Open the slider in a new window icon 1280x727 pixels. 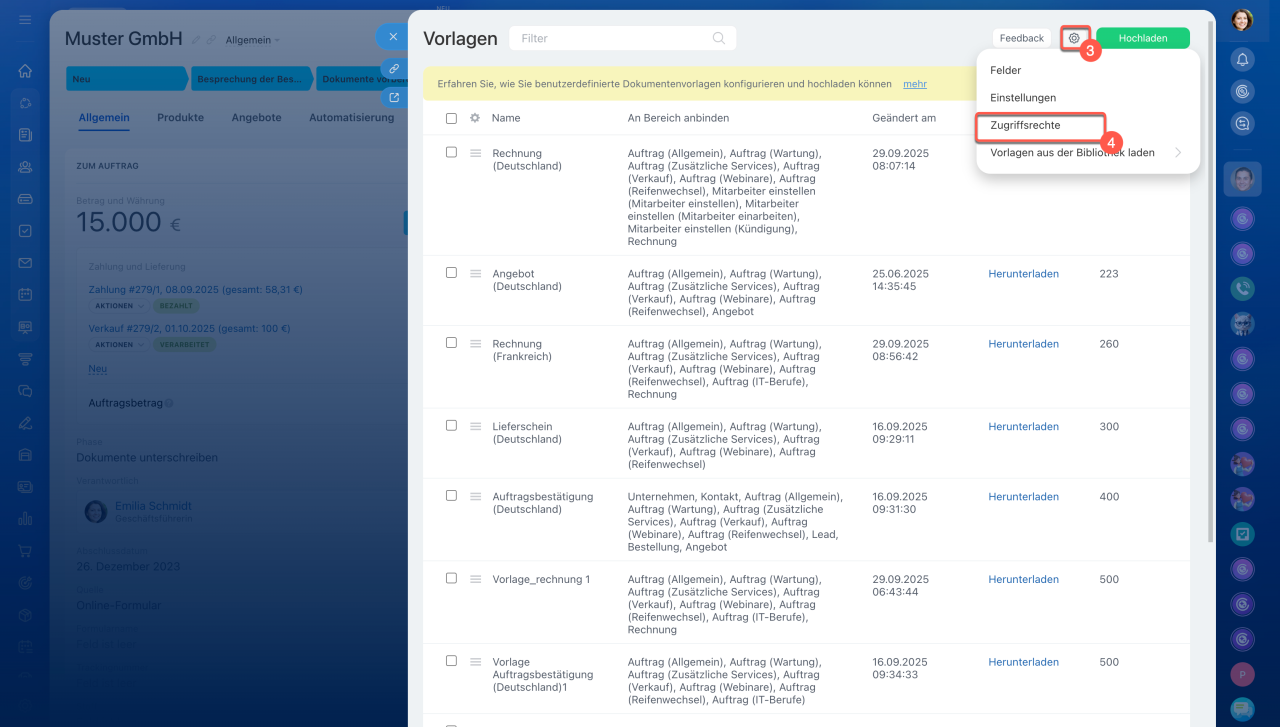click(394, 97)
